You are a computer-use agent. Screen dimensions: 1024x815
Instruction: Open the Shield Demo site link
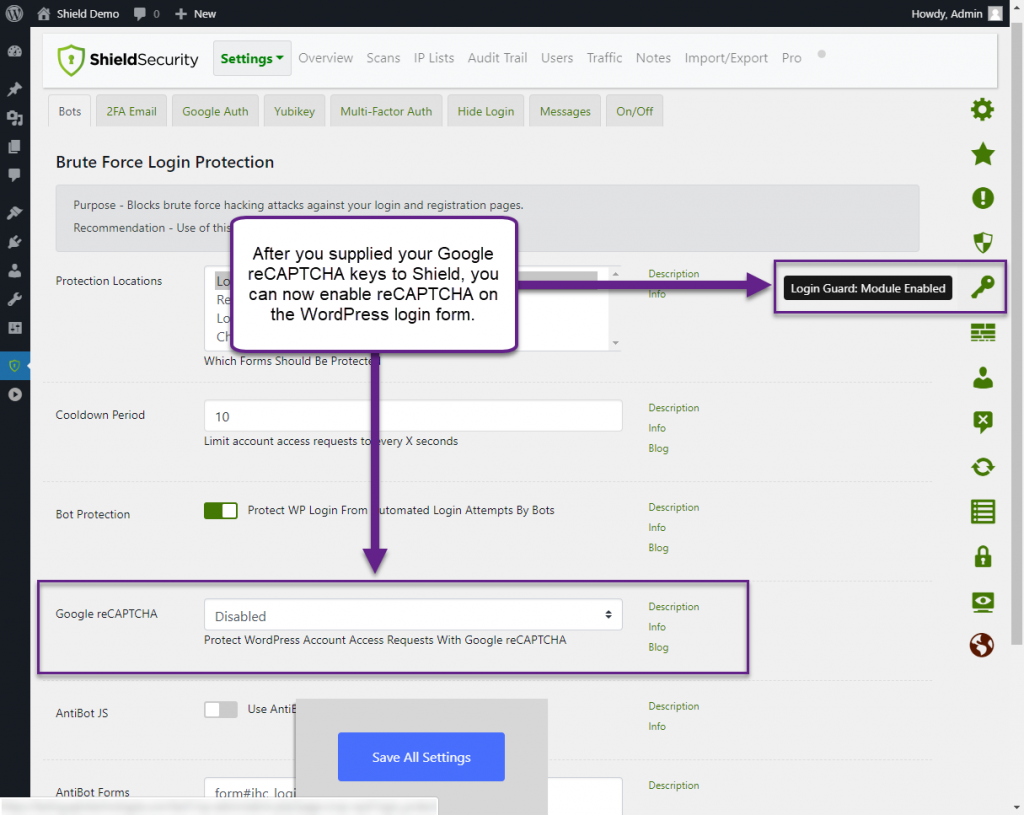78,14
